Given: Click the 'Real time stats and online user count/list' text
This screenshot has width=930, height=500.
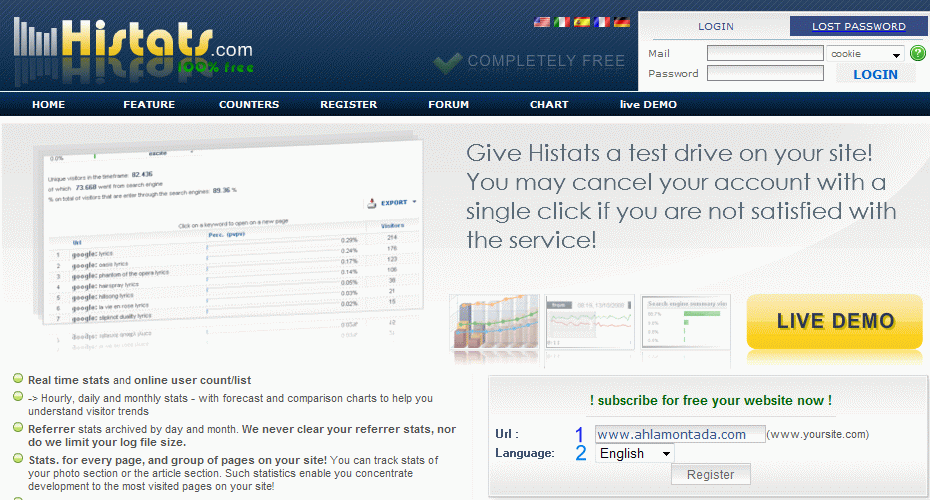Looking at the screenshot, I should (x=139, y=380).
